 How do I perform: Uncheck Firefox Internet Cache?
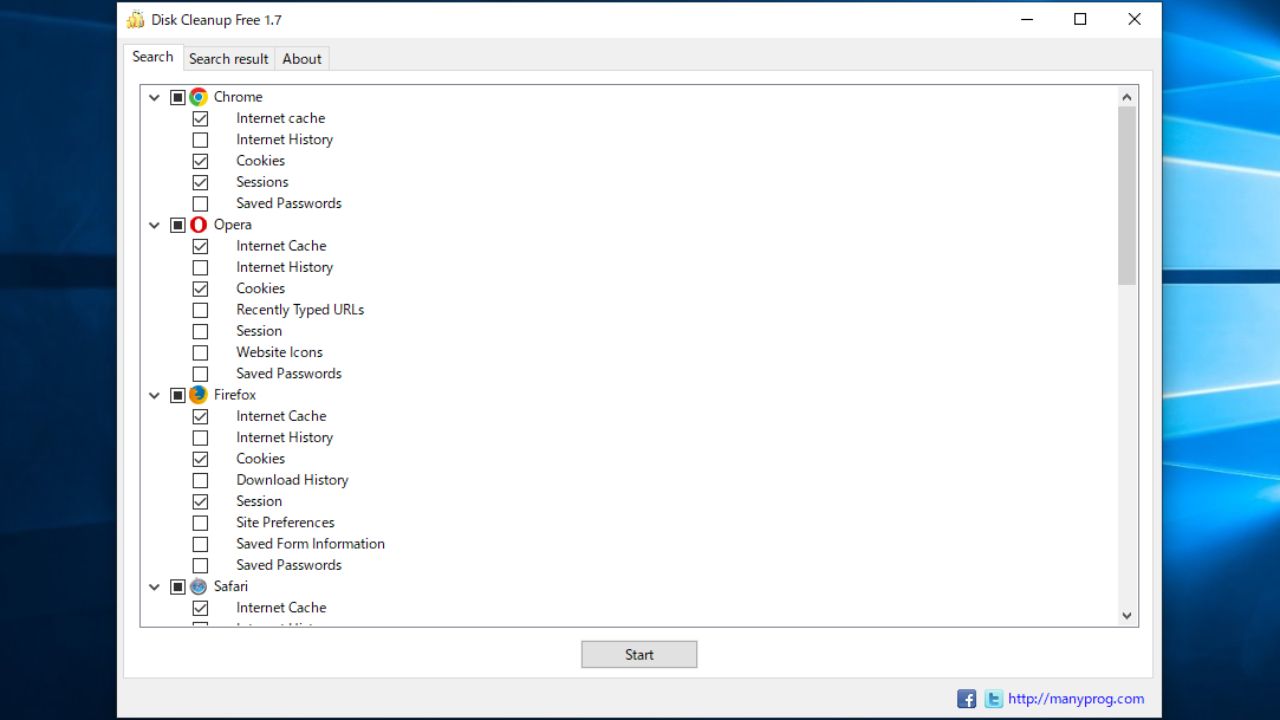coord(200,416)
